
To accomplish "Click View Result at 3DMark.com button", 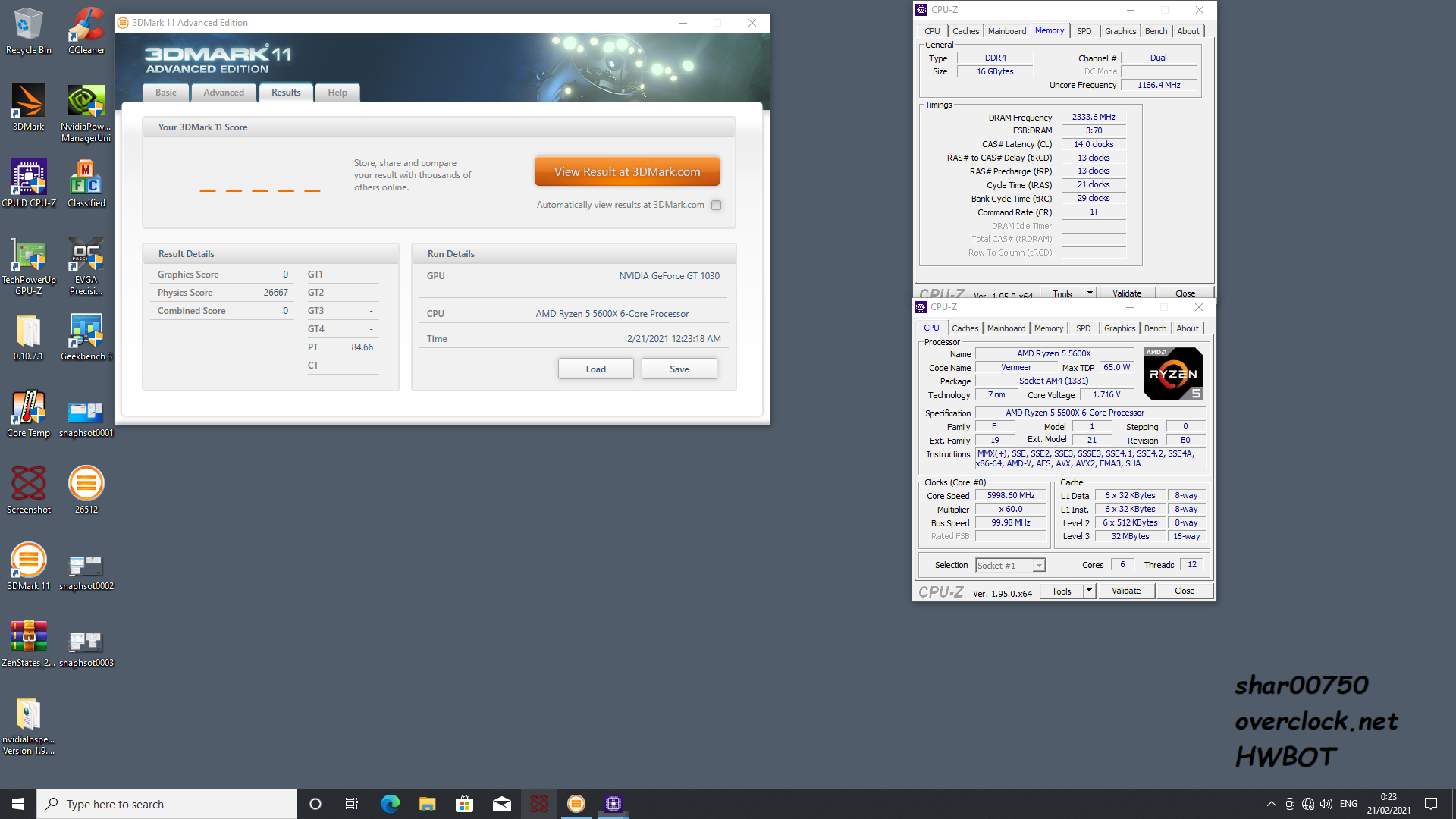I will pos(627,171).
